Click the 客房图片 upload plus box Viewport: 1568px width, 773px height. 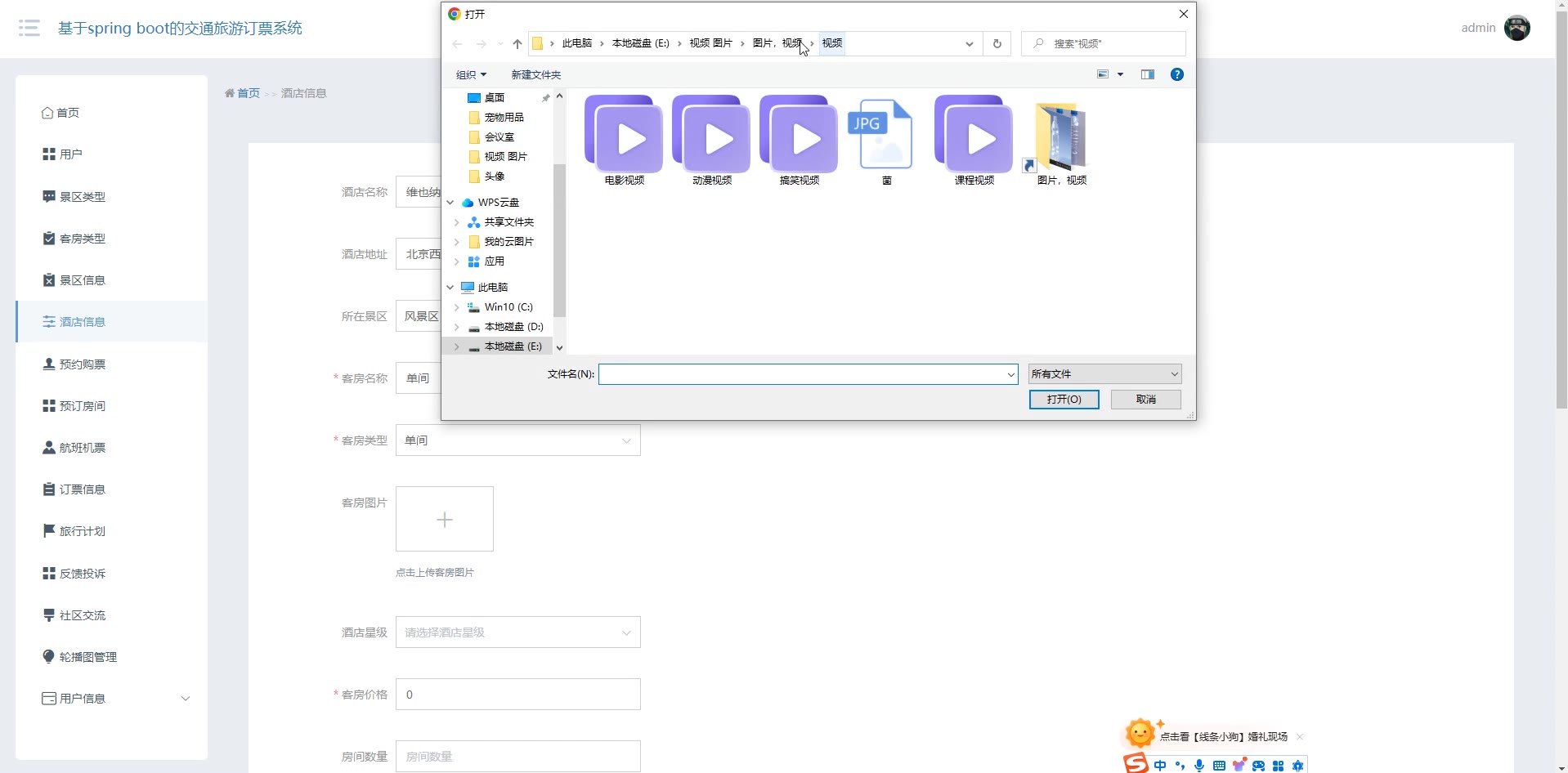445,519
